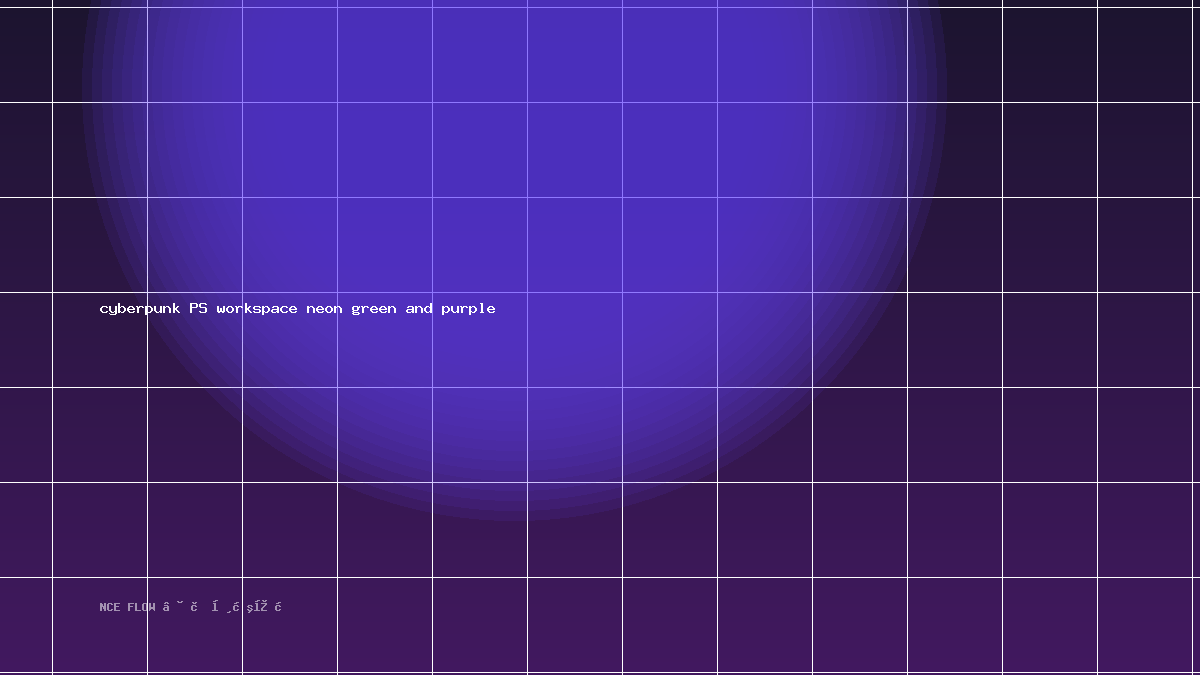Click the "FLOW" footer text

pos(141,607)
